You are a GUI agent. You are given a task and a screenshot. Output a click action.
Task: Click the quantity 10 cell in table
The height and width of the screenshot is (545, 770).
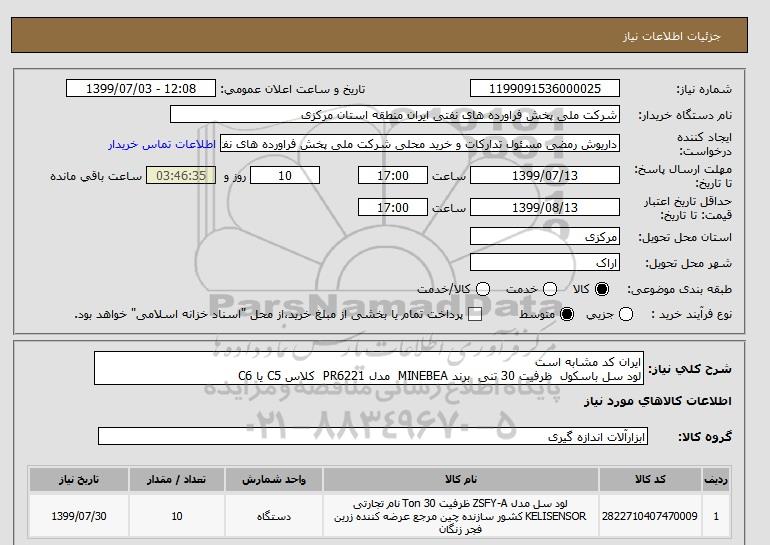pyautogui.click(x=177, y=516)
